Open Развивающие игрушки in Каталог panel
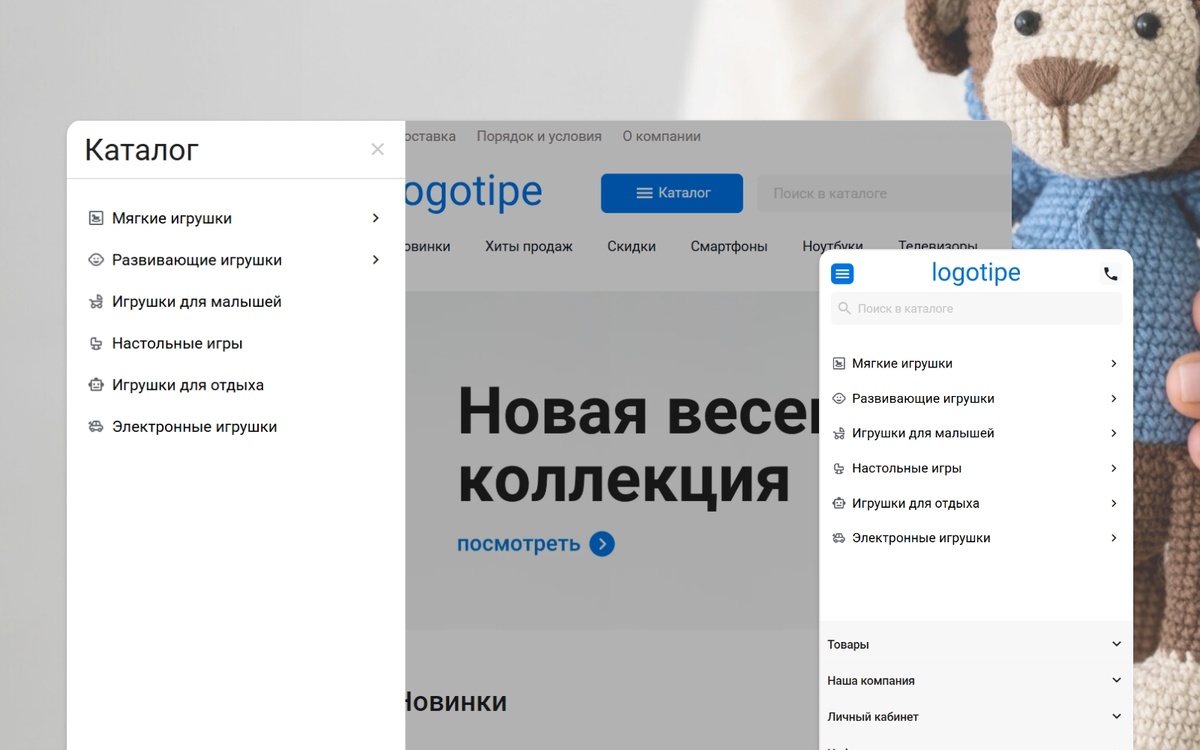1200x750 pixels. tap(197, 260)
